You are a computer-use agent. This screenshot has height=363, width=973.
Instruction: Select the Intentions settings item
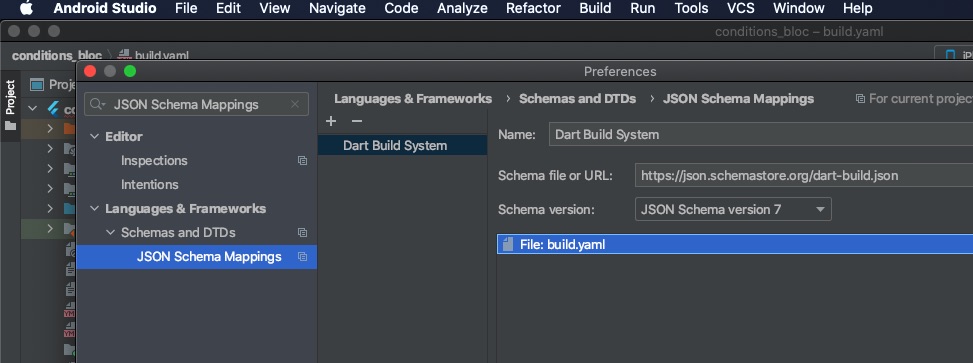click(150, 184)
